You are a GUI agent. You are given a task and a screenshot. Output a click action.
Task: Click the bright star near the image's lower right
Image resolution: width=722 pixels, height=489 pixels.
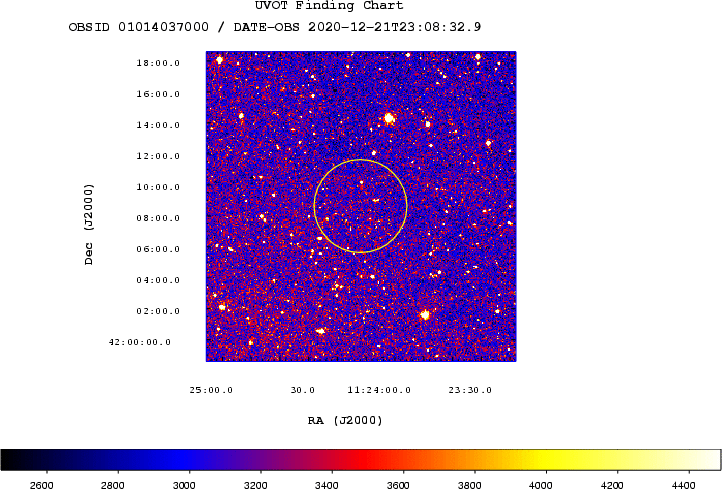coord(425,315)
